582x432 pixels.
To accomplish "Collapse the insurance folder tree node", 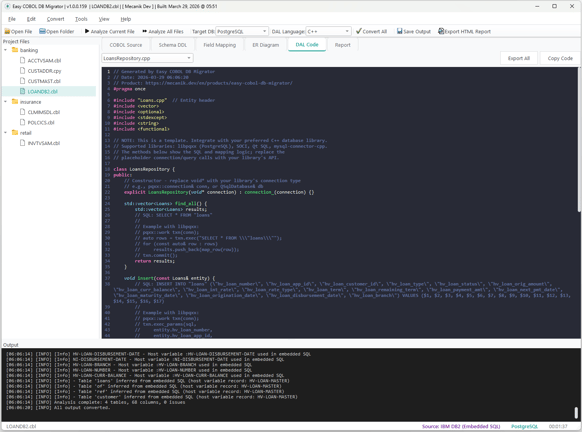I will coord(6,101).
